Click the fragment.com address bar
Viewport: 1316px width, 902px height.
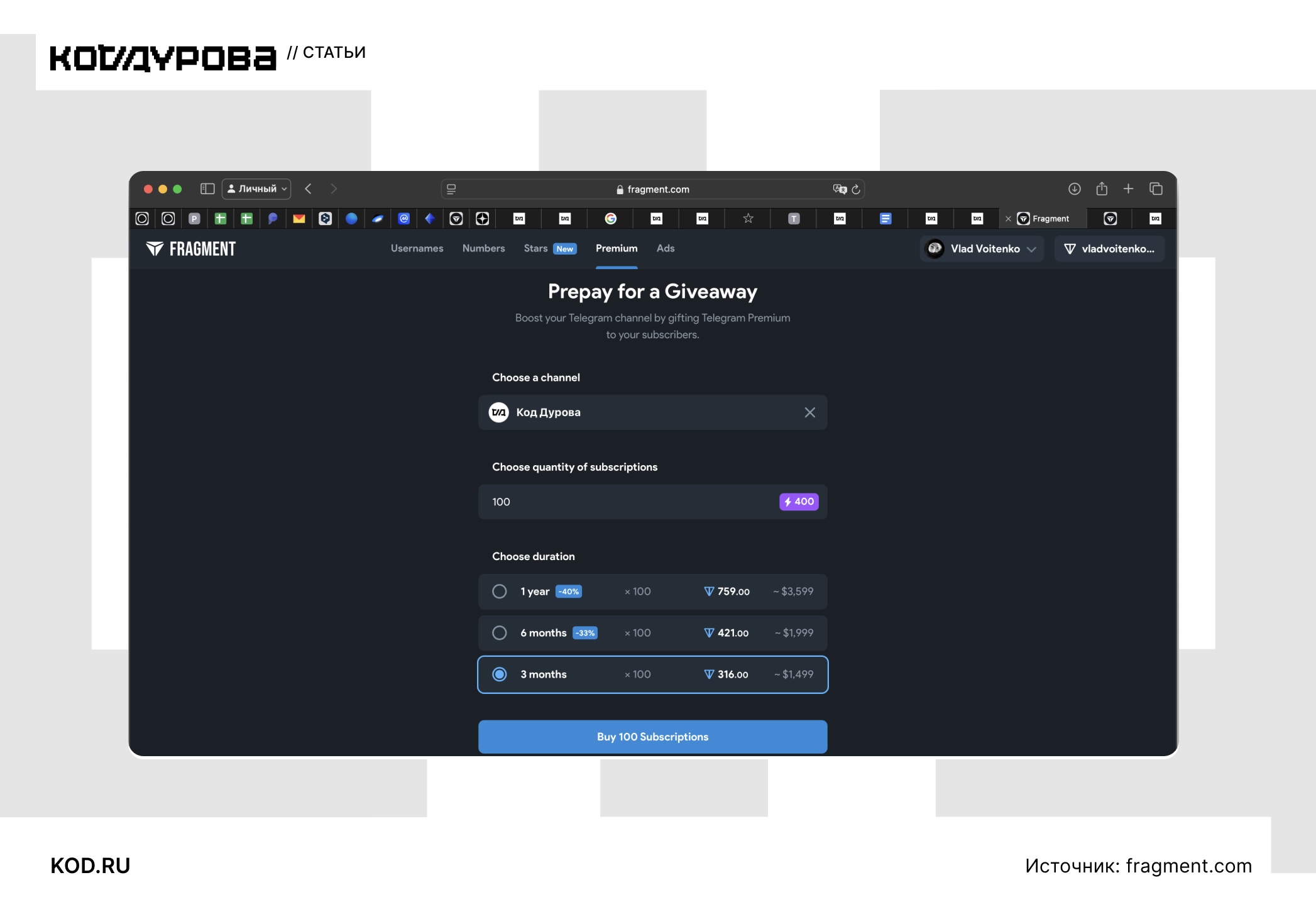[x=653, y=189]
